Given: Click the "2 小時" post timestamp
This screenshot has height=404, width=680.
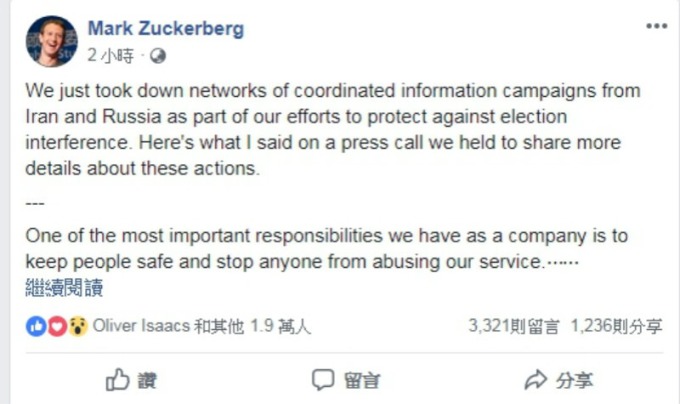Looking at the screenshot, I should (x=110, y=55).
